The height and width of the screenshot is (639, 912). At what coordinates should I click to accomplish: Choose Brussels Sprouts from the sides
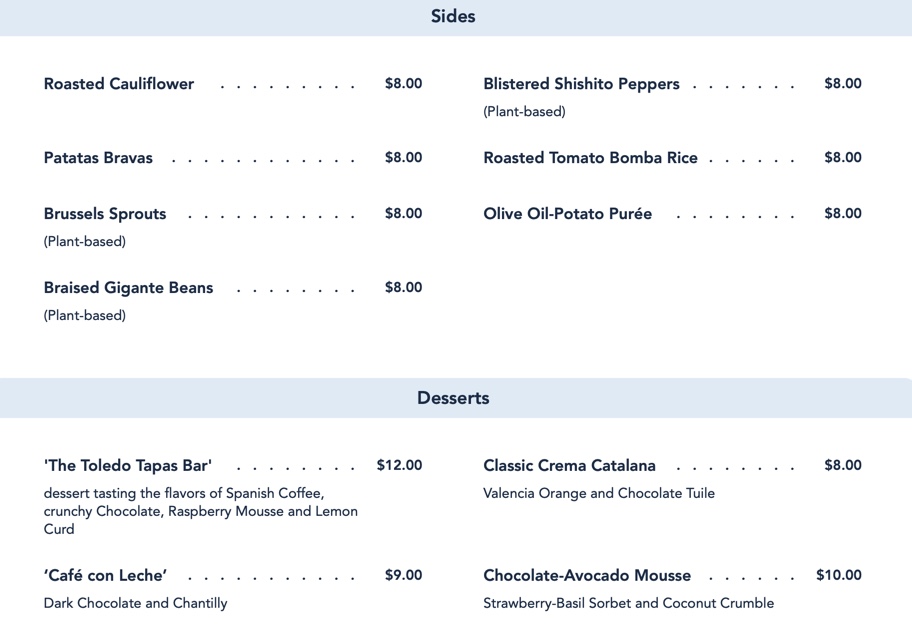tap(105, 214)
